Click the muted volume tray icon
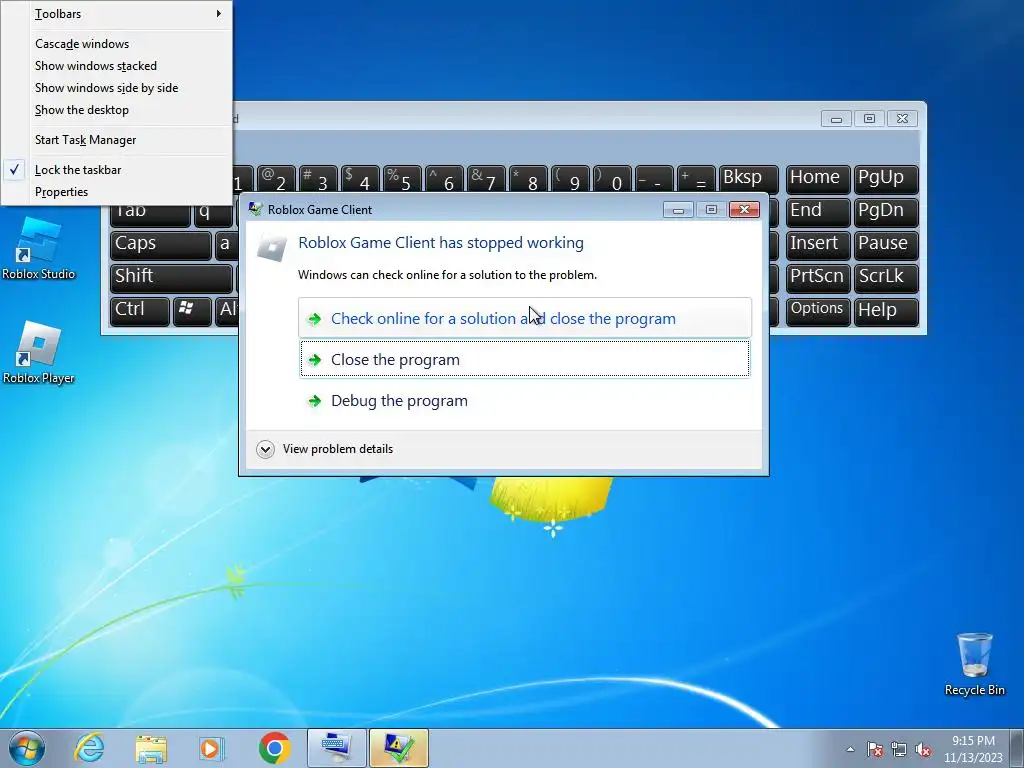The width and height of the screenshot is (1024, 768). pos(923,749)
